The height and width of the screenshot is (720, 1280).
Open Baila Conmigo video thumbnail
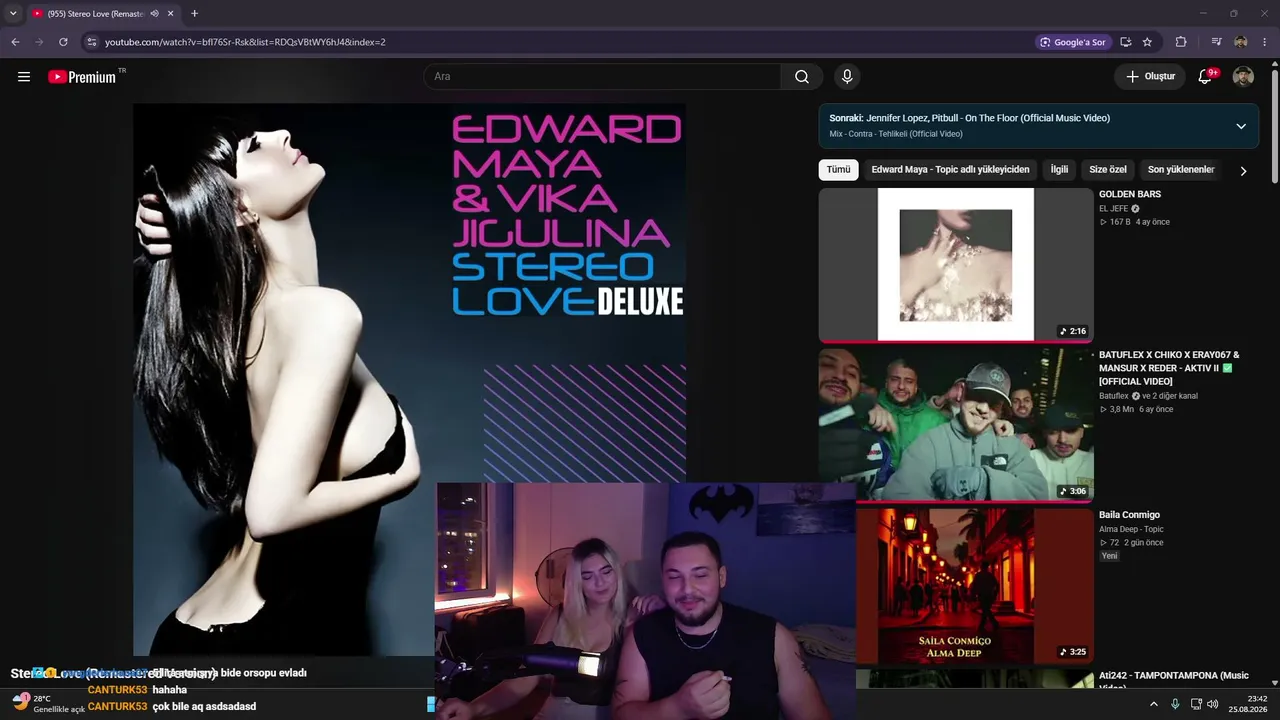pos(974,585)
